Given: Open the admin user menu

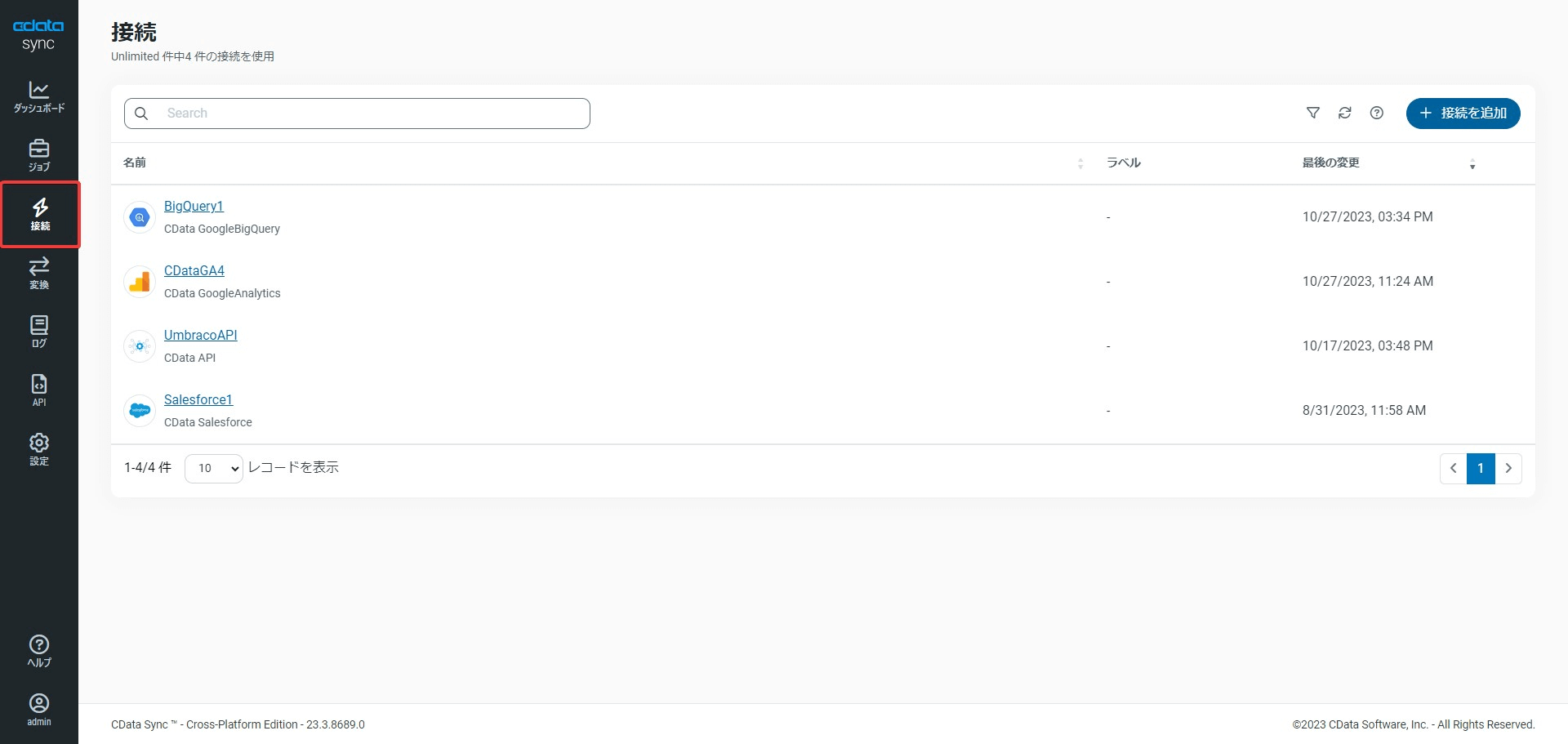Looking at the screenshot, I should pos(39,710).
